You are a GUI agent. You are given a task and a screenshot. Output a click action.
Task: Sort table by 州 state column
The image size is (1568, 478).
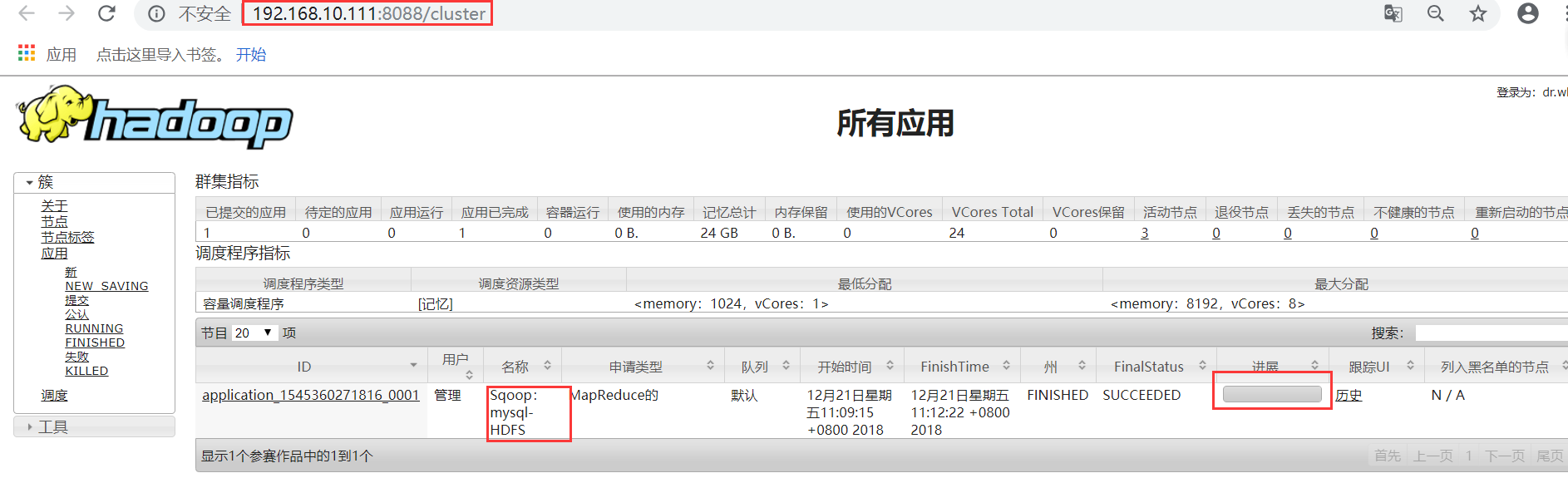tap(1058, 367)
